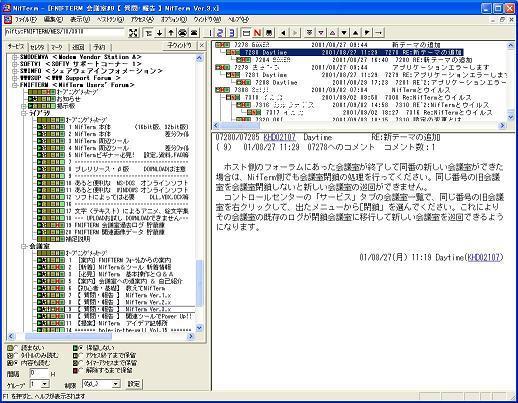Open the ファイル menu

point(25,19)
